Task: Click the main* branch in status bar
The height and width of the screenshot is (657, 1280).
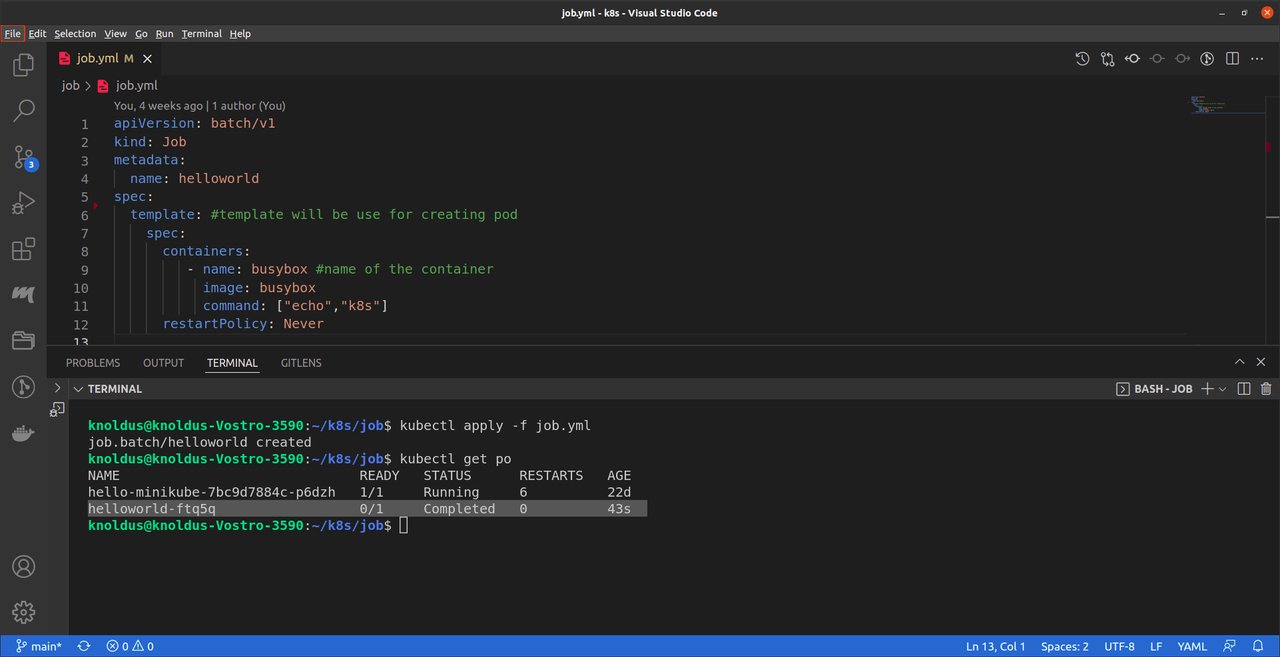Action: pyautogui.click(x=39, y=646)
